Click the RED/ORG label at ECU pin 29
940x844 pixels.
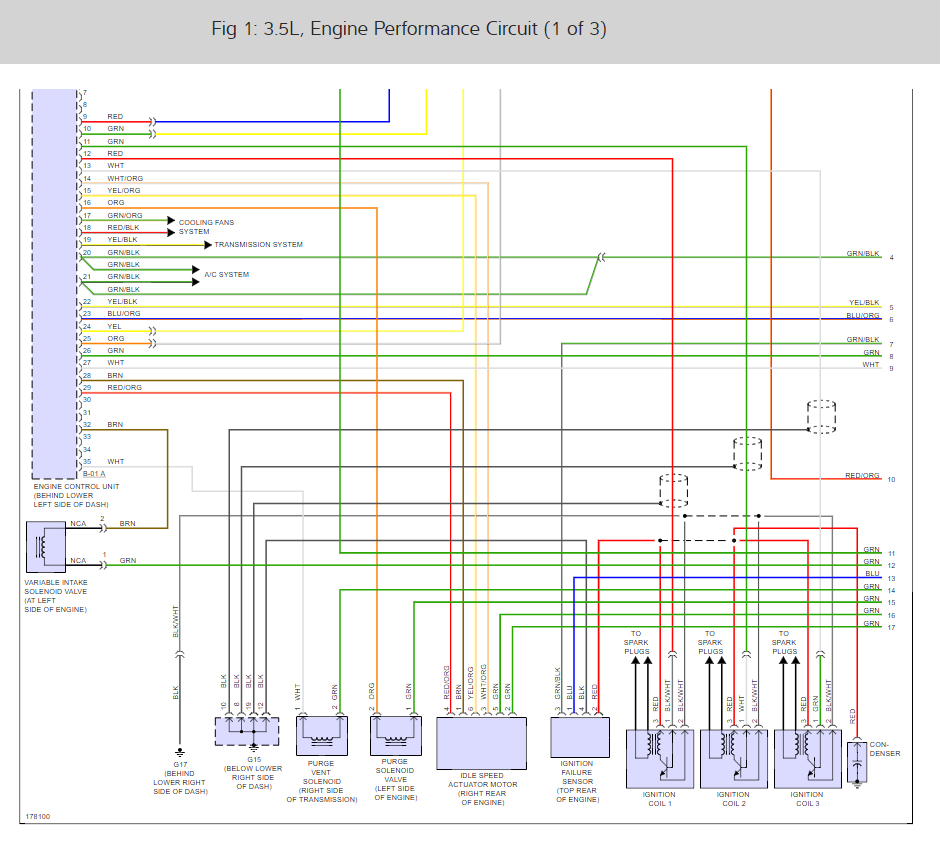tap(125, 387)
